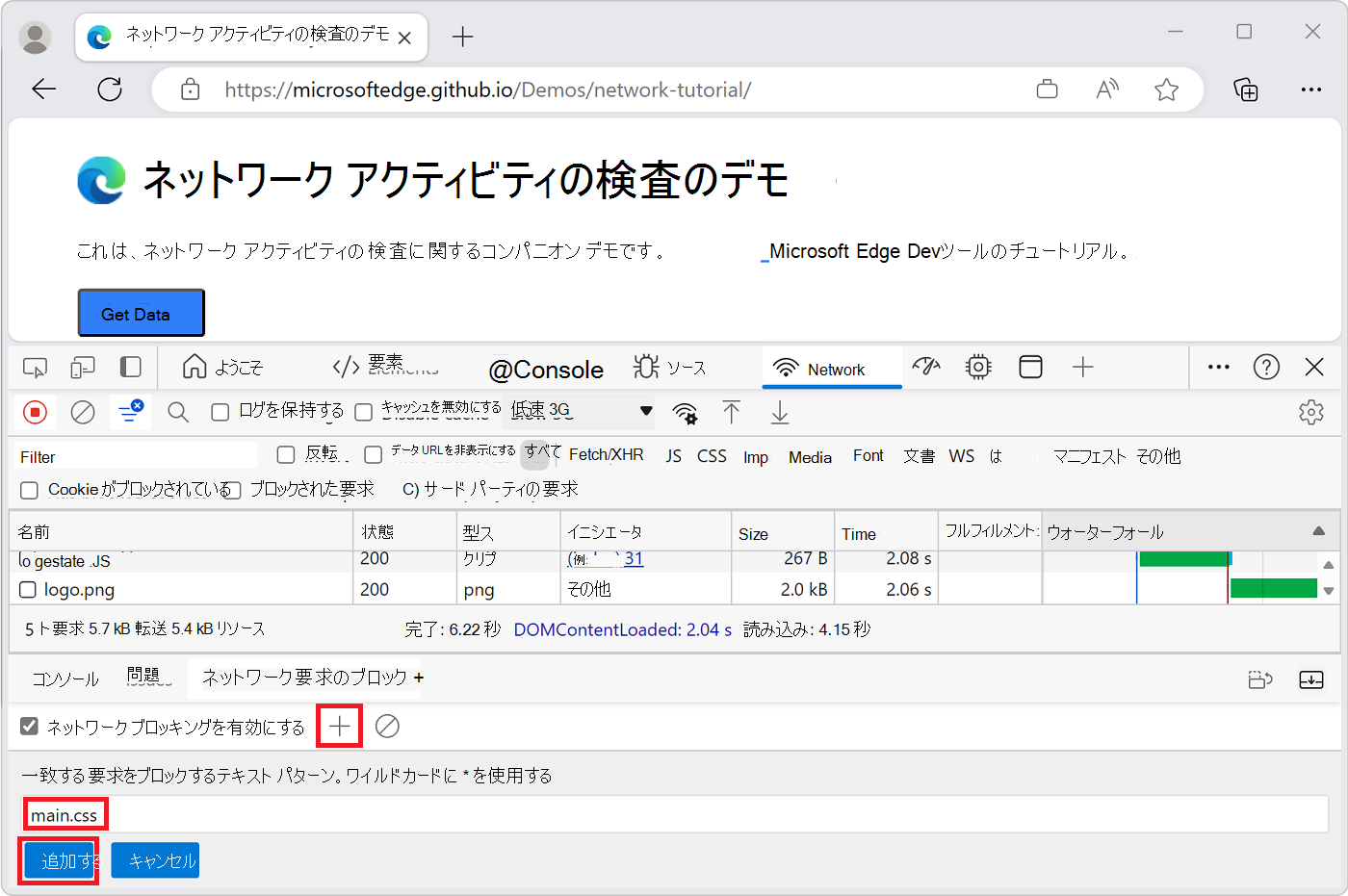
Task: Stop recording network log
Action: click(36, 412)
